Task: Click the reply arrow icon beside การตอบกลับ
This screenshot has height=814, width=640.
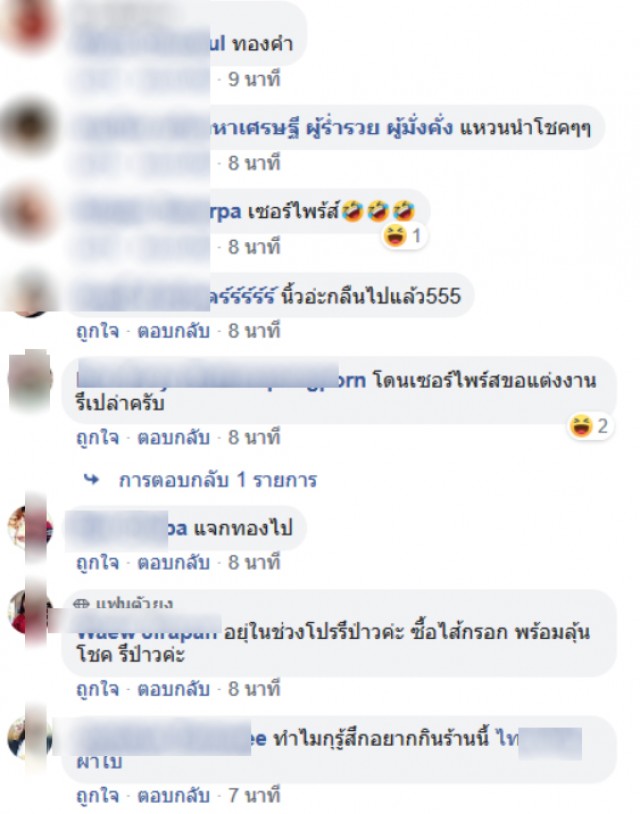Action: coord(92,480)
